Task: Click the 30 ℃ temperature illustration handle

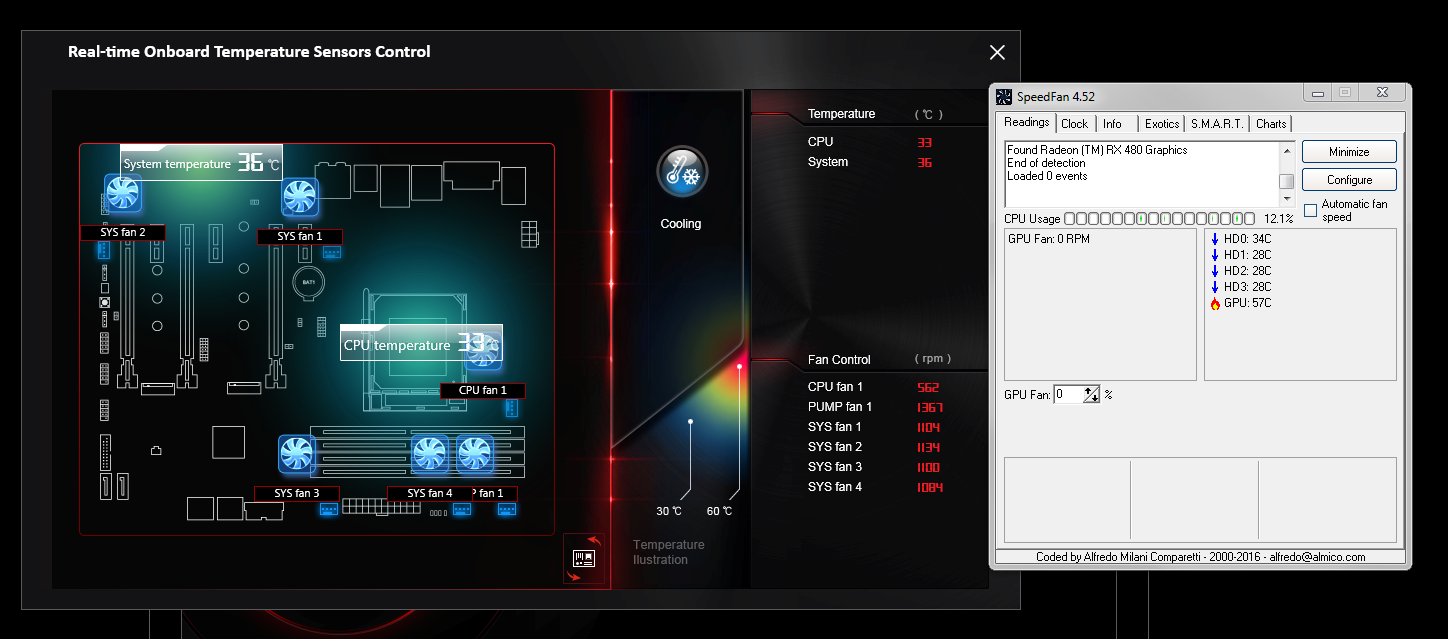Action: (x=690, y=423)
